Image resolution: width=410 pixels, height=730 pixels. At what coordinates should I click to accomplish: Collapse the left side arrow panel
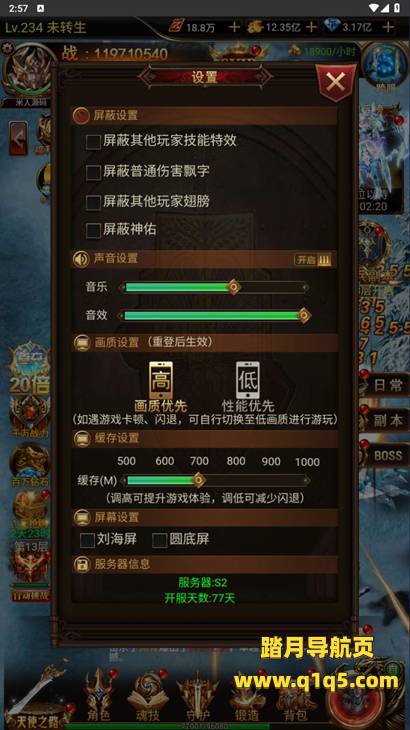[x=19, y=138]
